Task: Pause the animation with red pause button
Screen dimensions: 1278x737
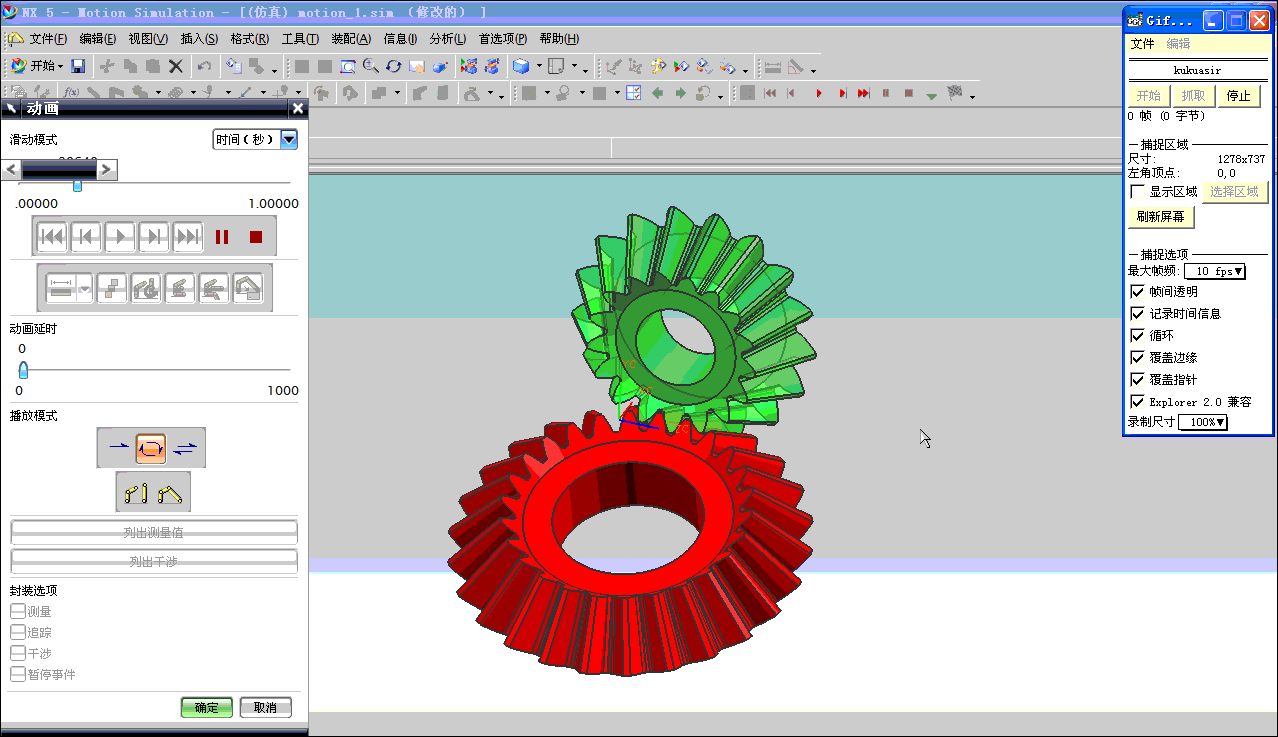Action: [222, 237]
